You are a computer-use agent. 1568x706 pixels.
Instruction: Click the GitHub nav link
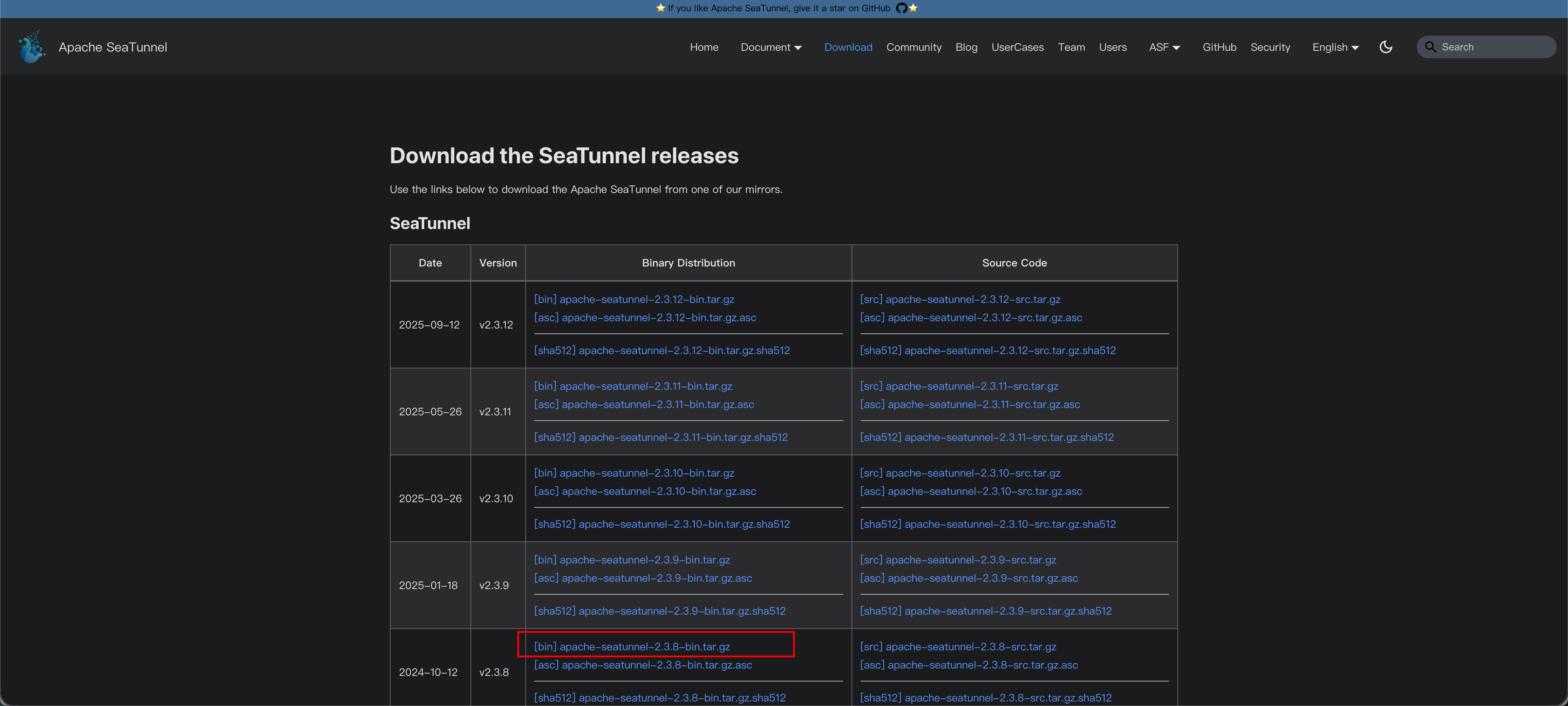pyautogui.click(x=1219, y=47)
